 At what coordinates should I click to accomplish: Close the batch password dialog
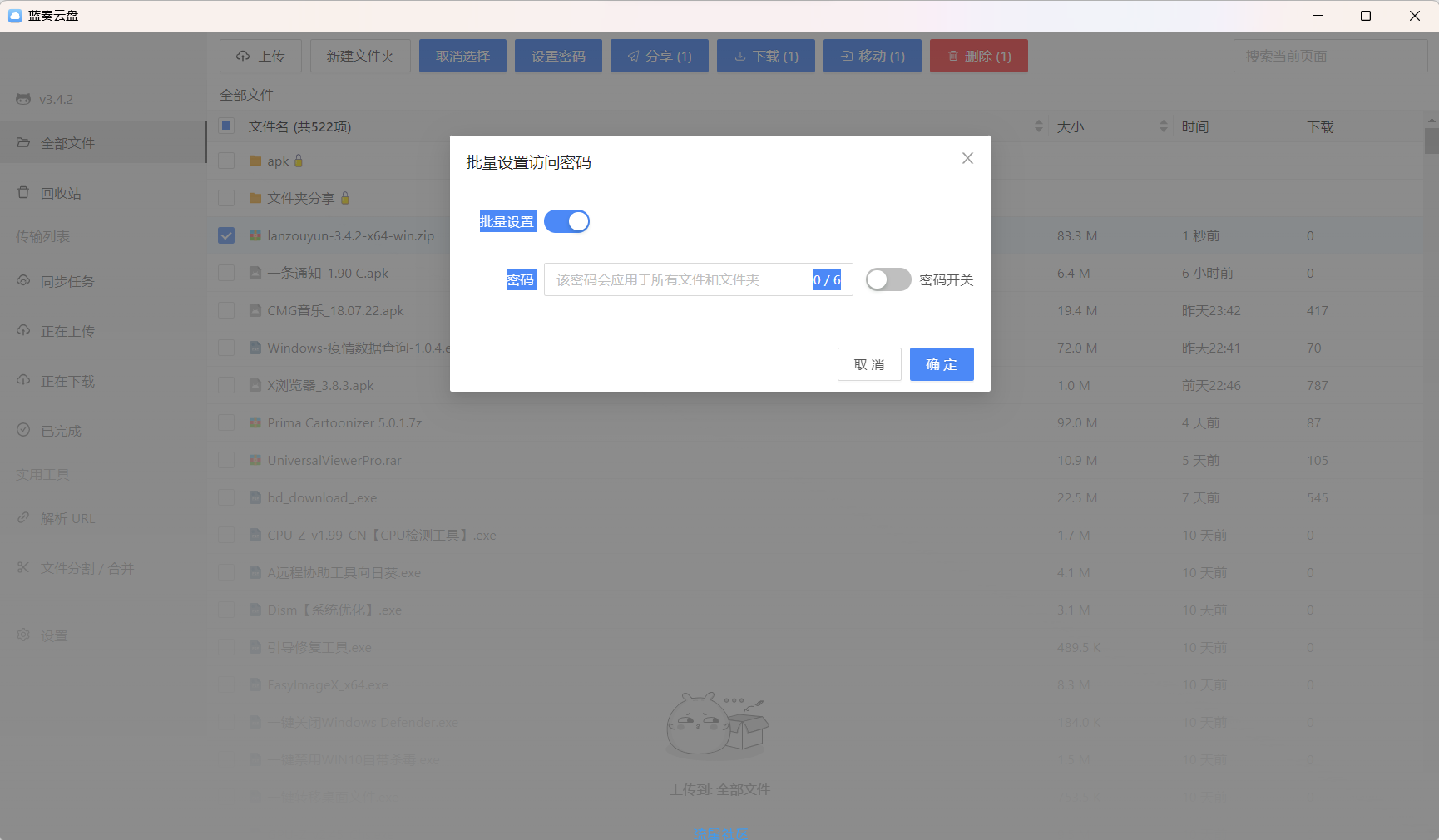click(967, 158)
